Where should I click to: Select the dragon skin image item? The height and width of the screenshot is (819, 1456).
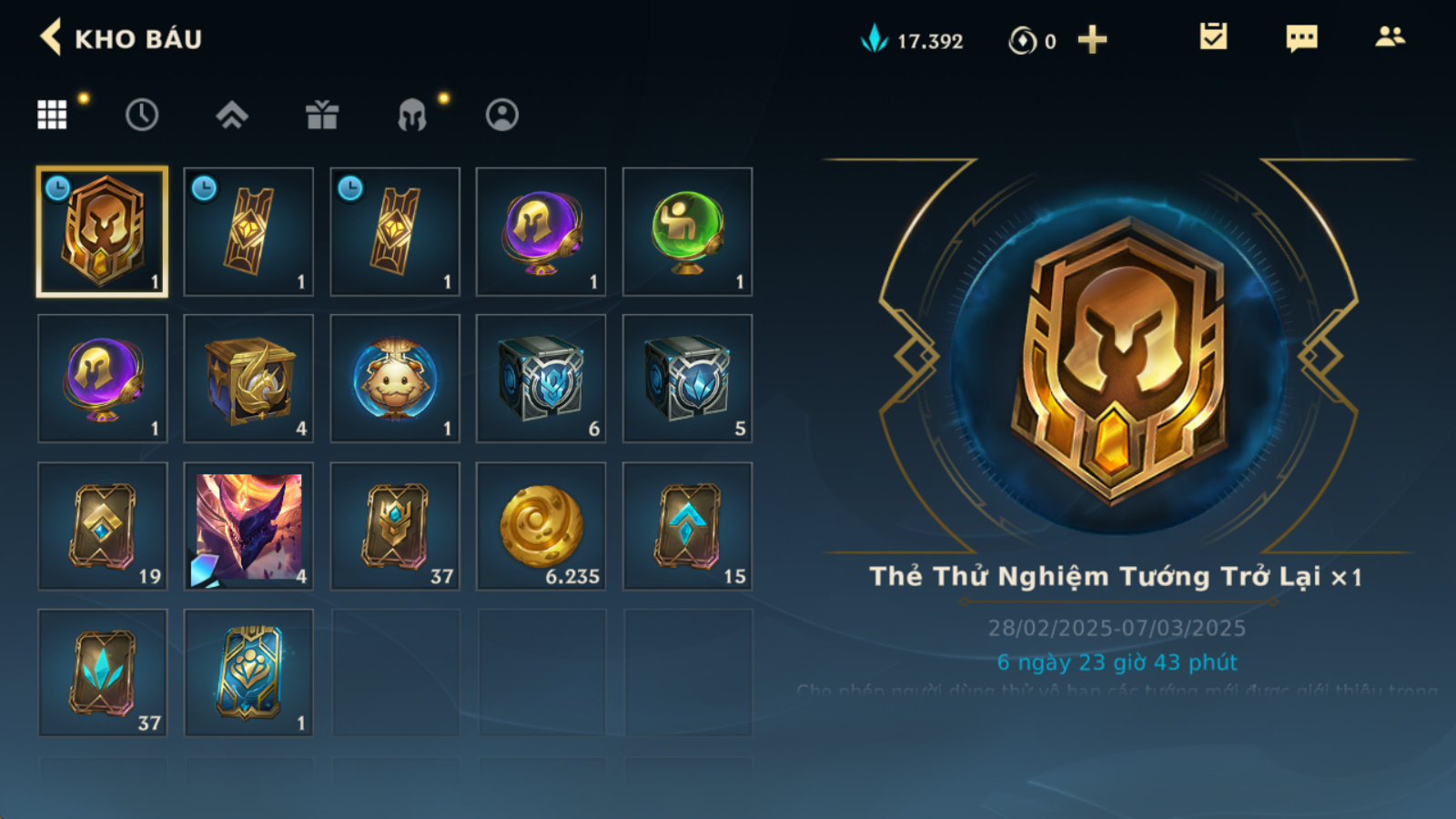coord(248,526)
